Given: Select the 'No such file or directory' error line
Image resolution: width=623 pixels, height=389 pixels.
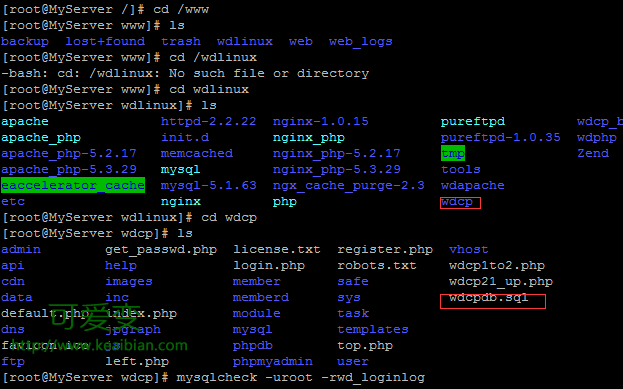Looking at the screenshot, I should point(269,74).
